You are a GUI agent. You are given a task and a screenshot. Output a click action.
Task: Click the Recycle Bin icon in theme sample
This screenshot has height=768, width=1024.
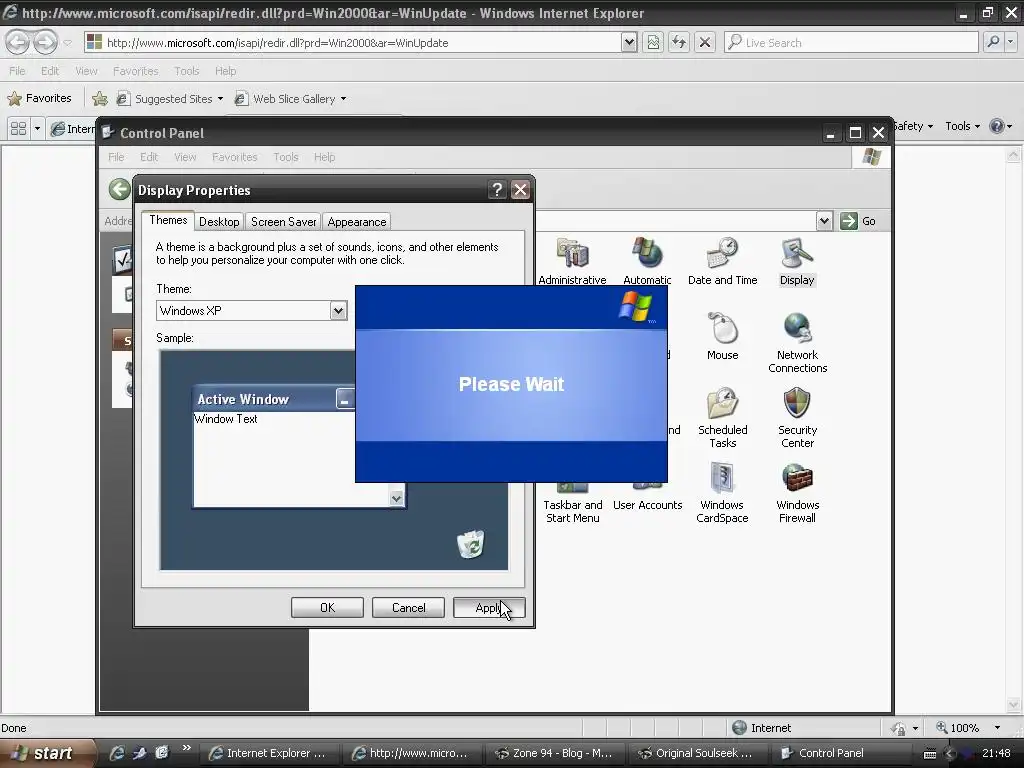click(x=470, y=544)
